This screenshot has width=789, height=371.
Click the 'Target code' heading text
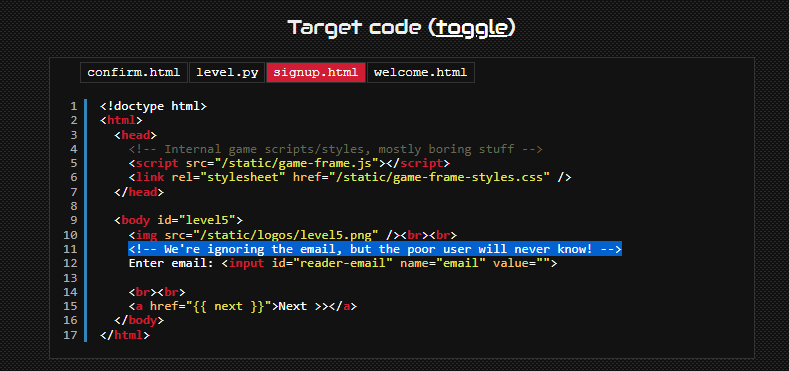[354, 28]
